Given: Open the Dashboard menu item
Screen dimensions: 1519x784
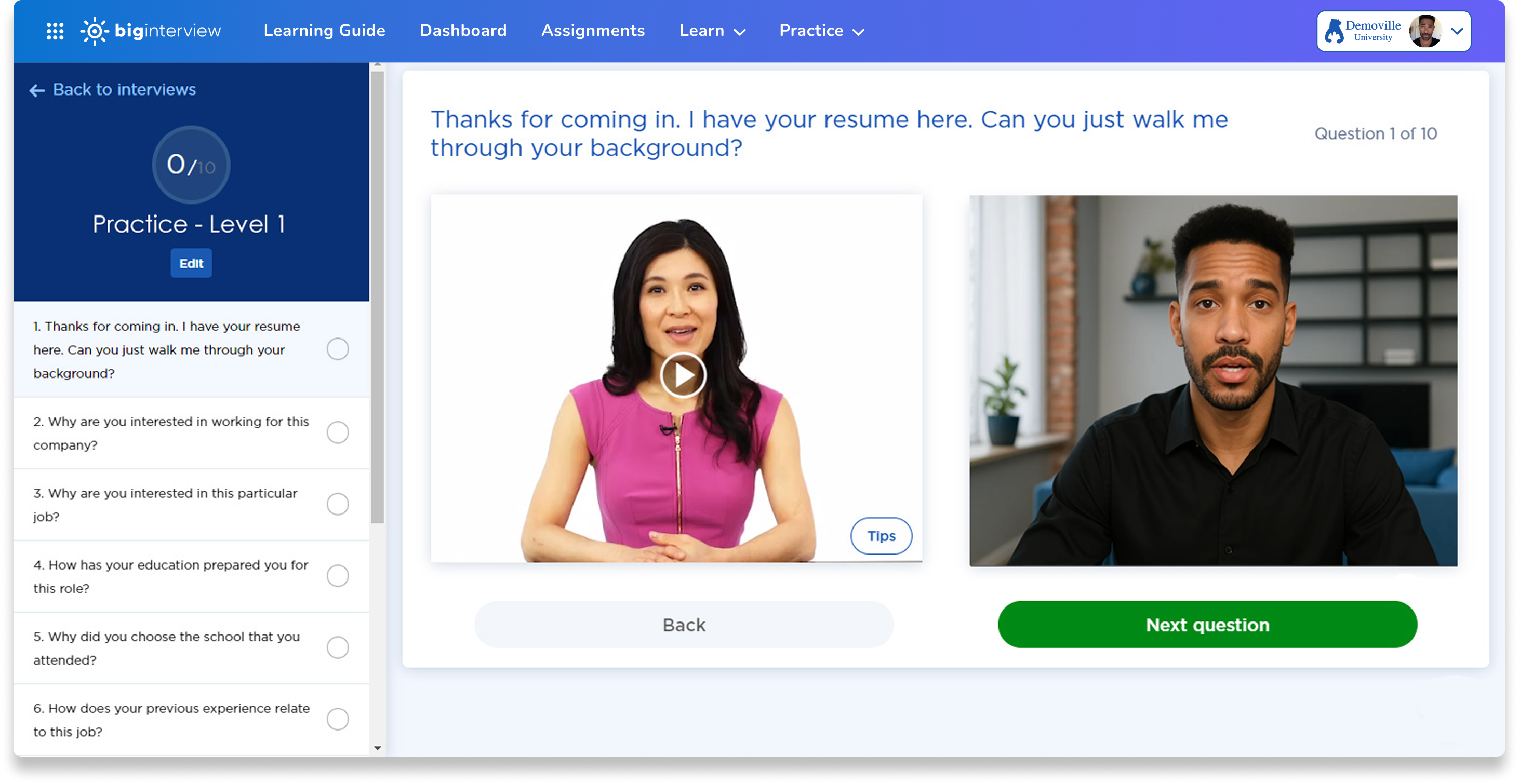Looking at the screenshot, I should [x=463, y=31].
